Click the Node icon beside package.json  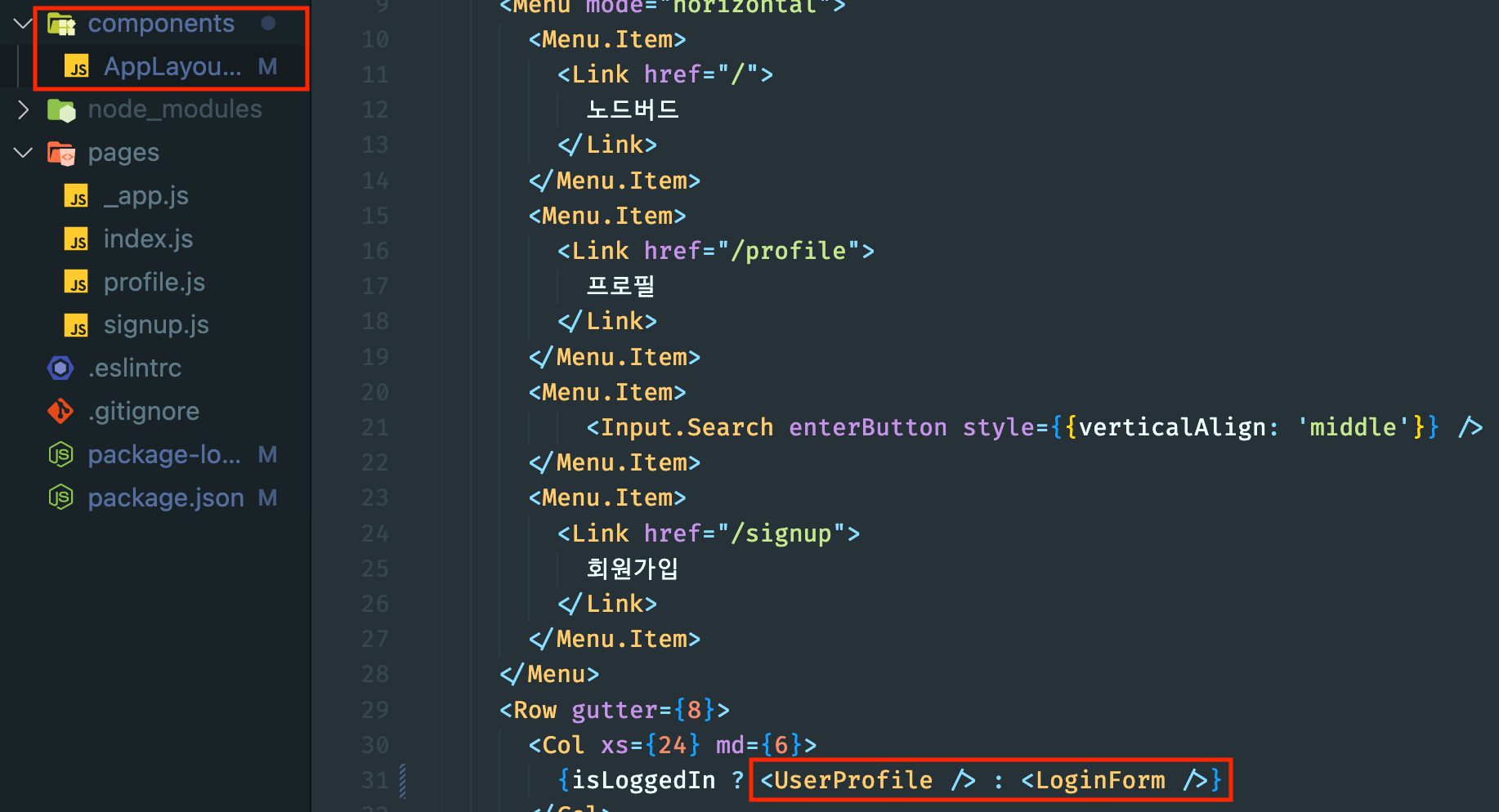click(60, 497)
